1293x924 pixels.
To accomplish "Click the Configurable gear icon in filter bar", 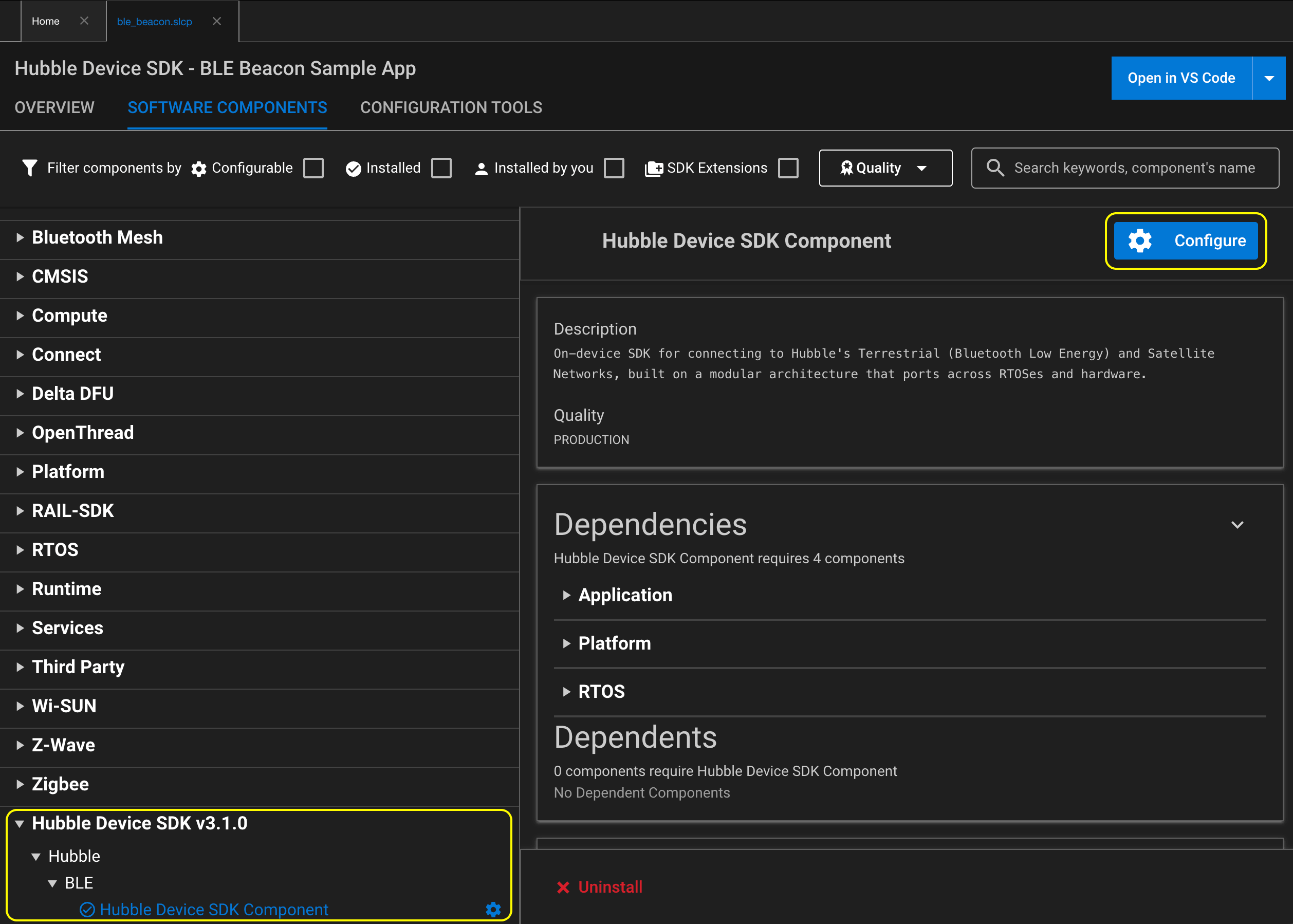I will tap(198, 169).
